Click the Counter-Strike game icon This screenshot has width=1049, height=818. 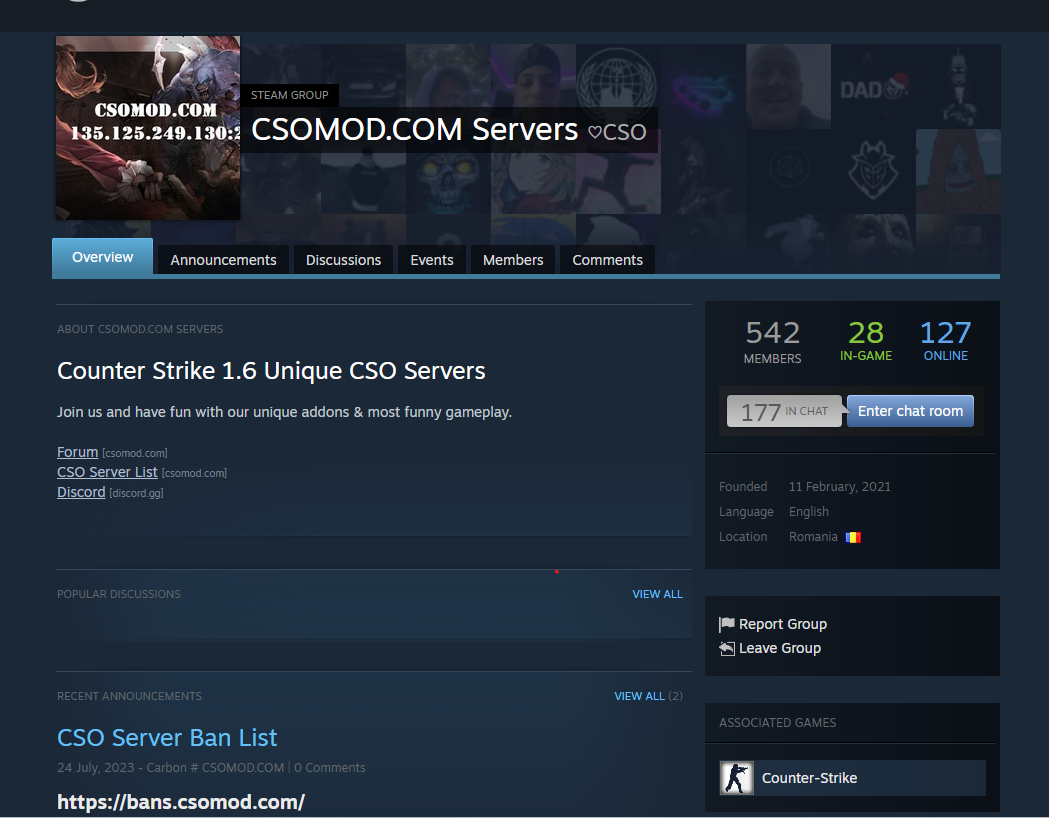(x=737, y=778)
